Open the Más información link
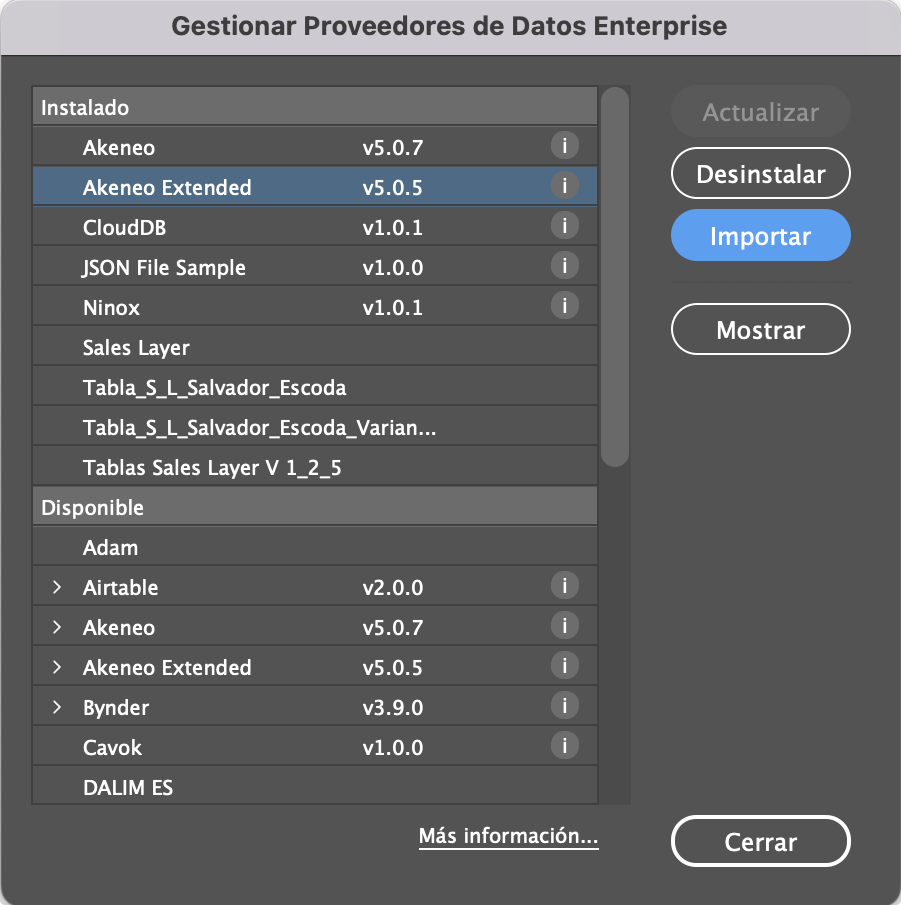901x905 pixels. coord(508,837)
